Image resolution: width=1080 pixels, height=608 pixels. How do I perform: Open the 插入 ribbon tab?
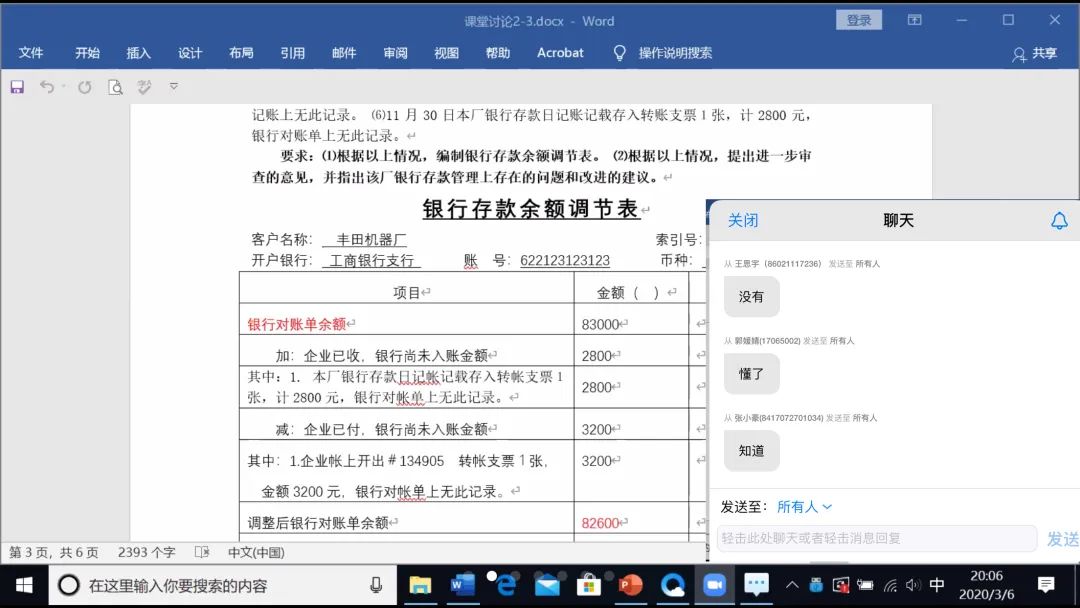coord(138,53)
